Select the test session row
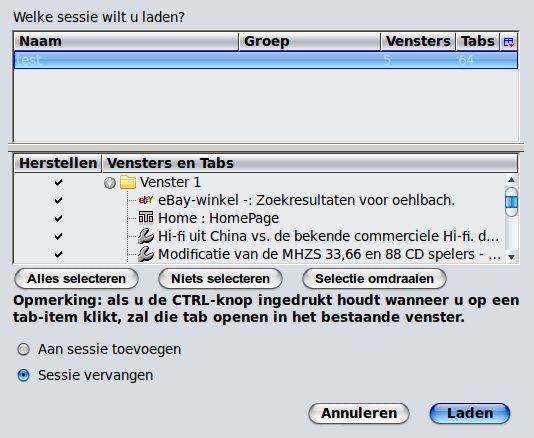This screenshot has width=534, height=438. [x=266, y=60]
